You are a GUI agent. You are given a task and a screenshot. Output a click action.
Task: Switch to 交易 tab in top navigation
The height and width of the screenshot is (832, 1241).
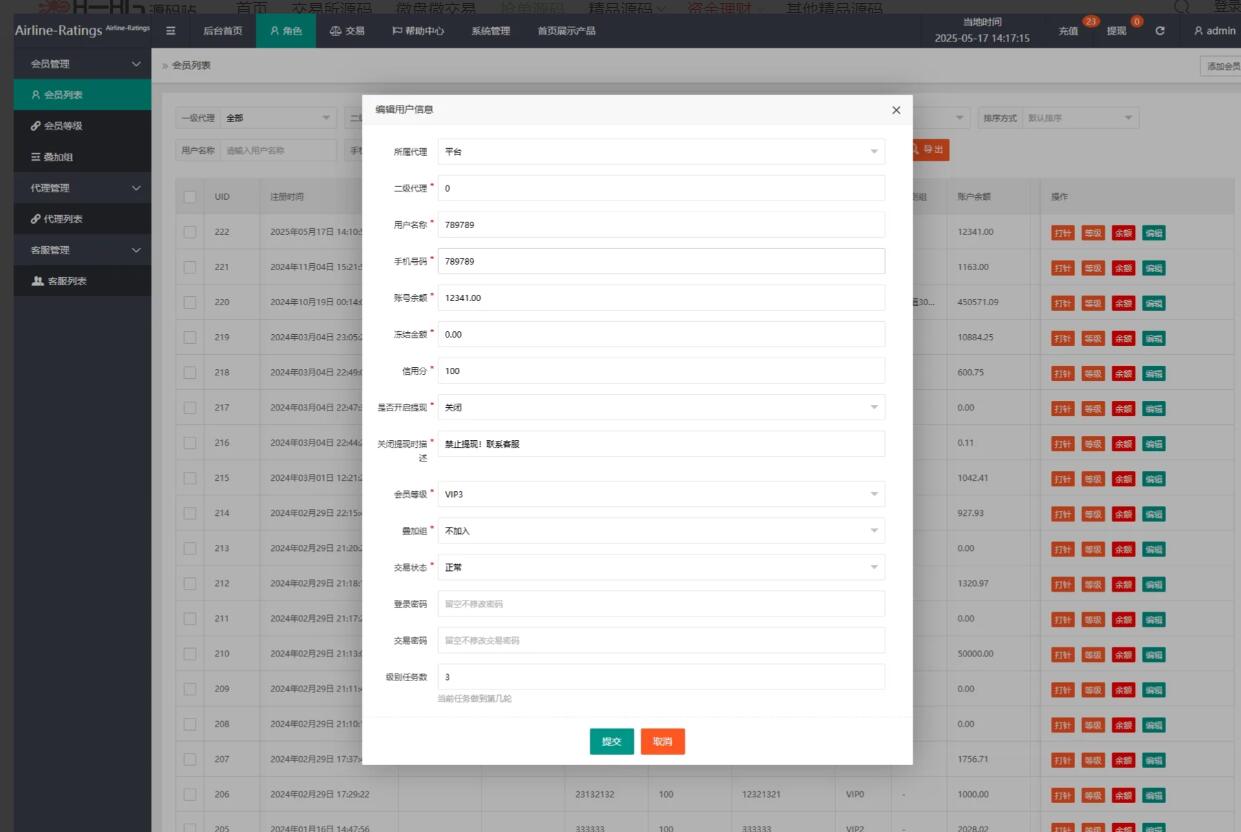pyautogui.click(x=347, y=31)
